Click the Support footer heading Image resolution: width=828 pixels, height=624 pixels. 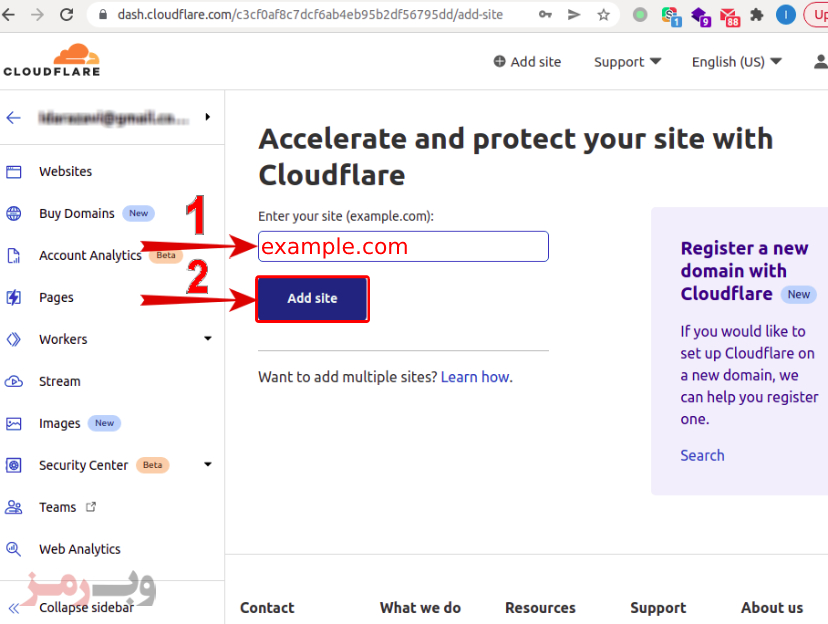658,608
